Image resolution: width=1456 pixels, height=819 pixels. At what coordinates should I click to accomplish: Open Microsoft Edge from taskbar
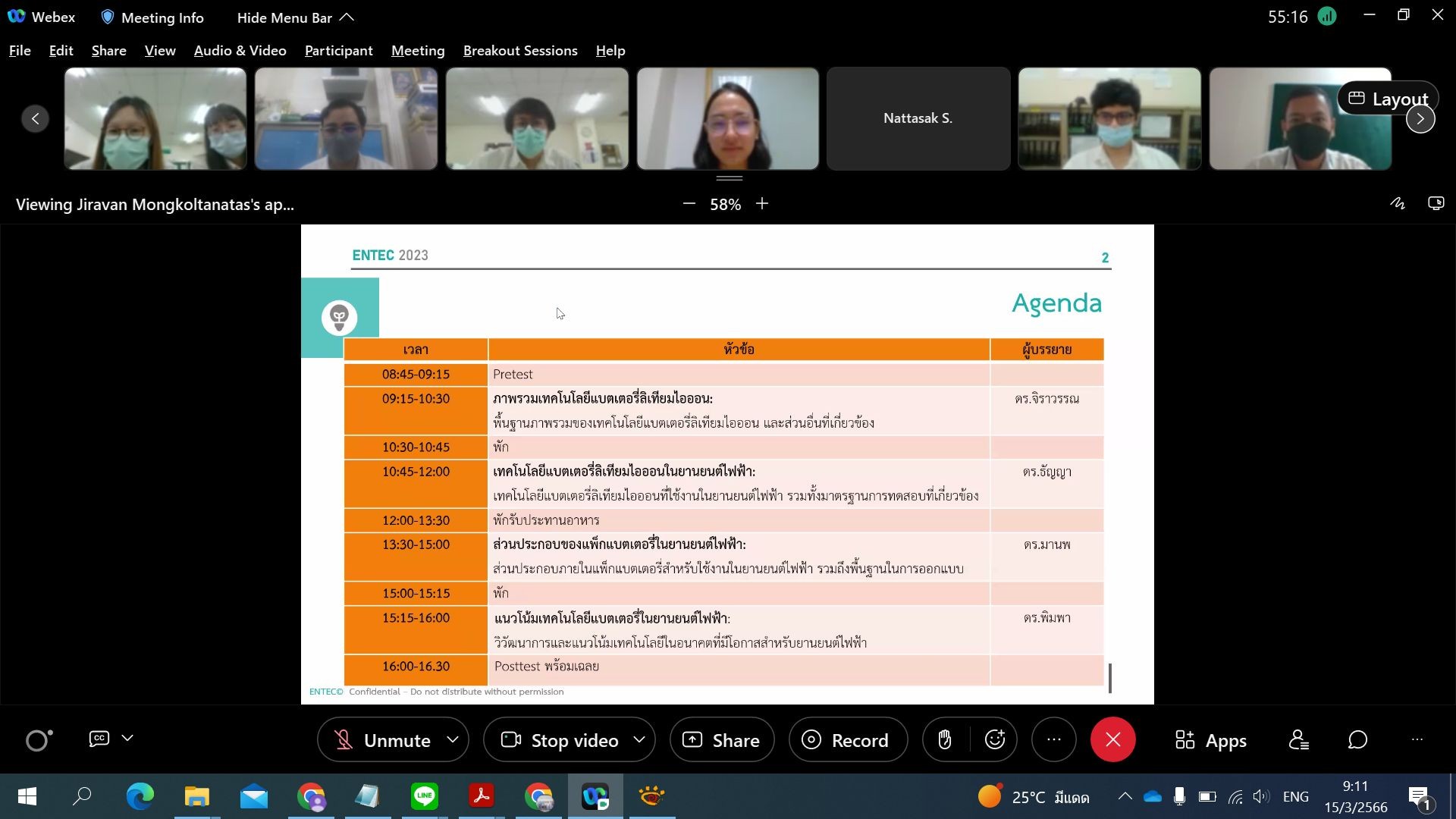[x=140, y=796]
